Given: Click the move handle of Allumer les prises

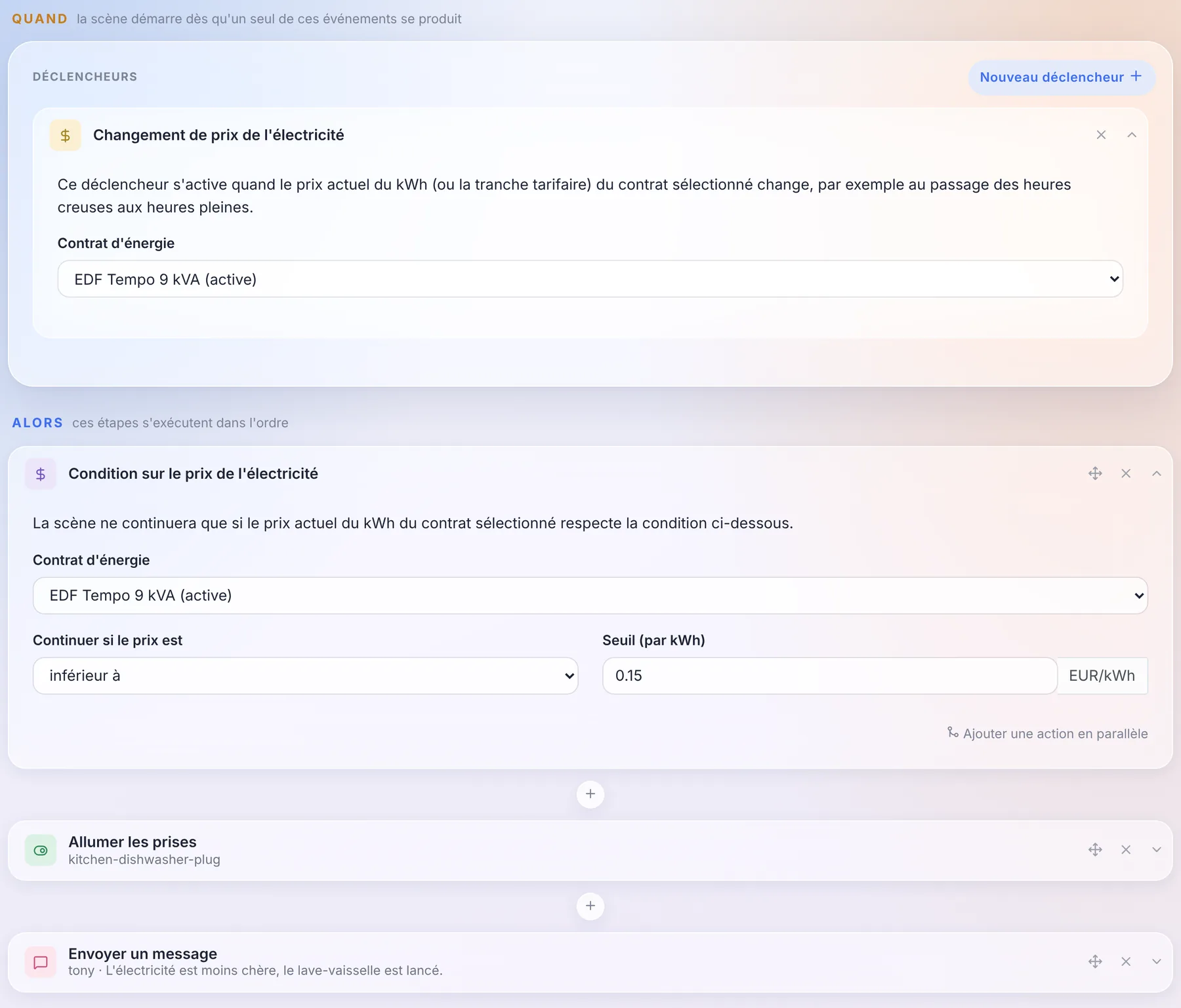Looking at the screenshot, I should coord(1095,850).
